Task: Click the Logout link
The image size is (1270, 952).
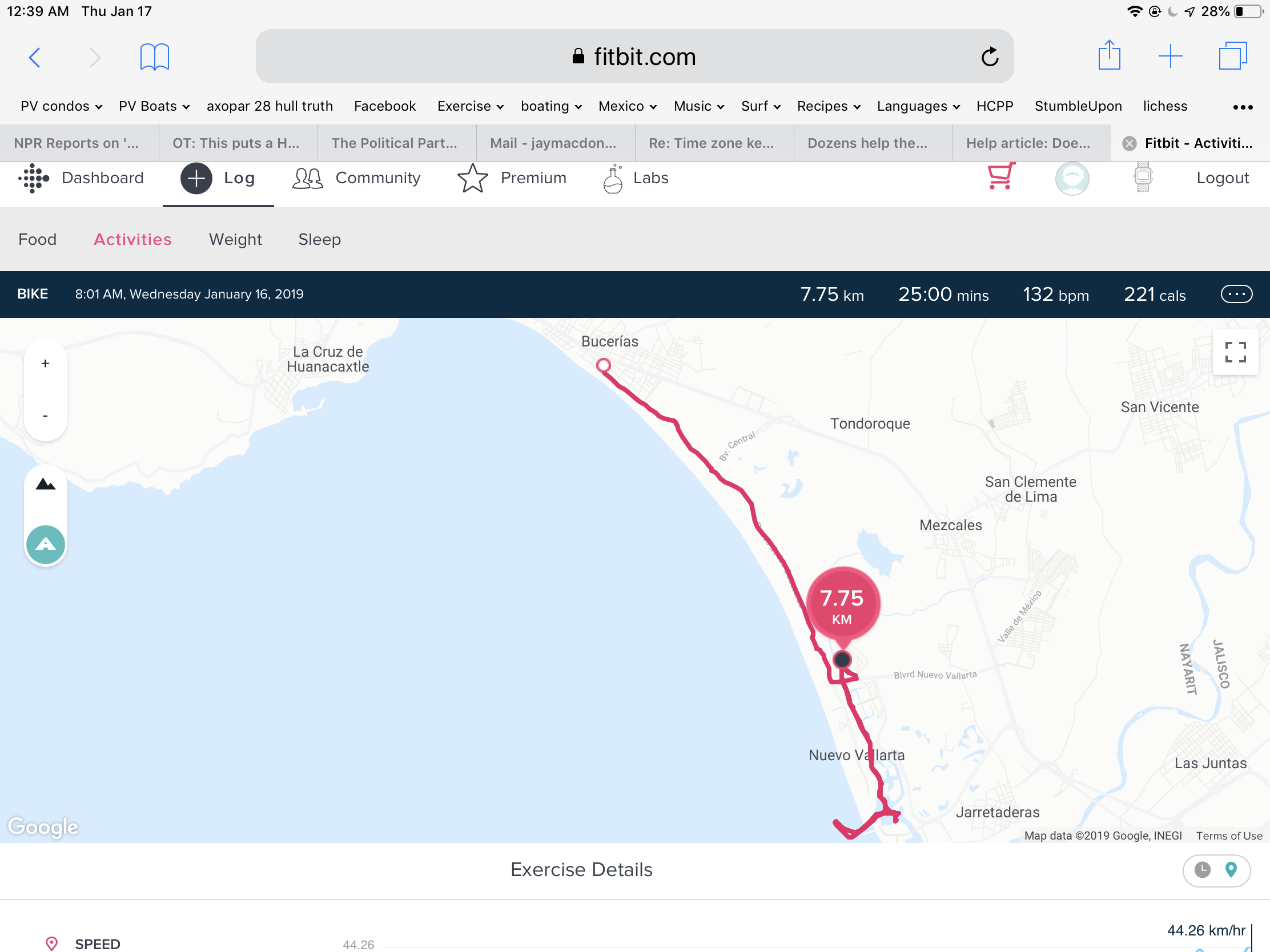Action: tap(1223, 179)
